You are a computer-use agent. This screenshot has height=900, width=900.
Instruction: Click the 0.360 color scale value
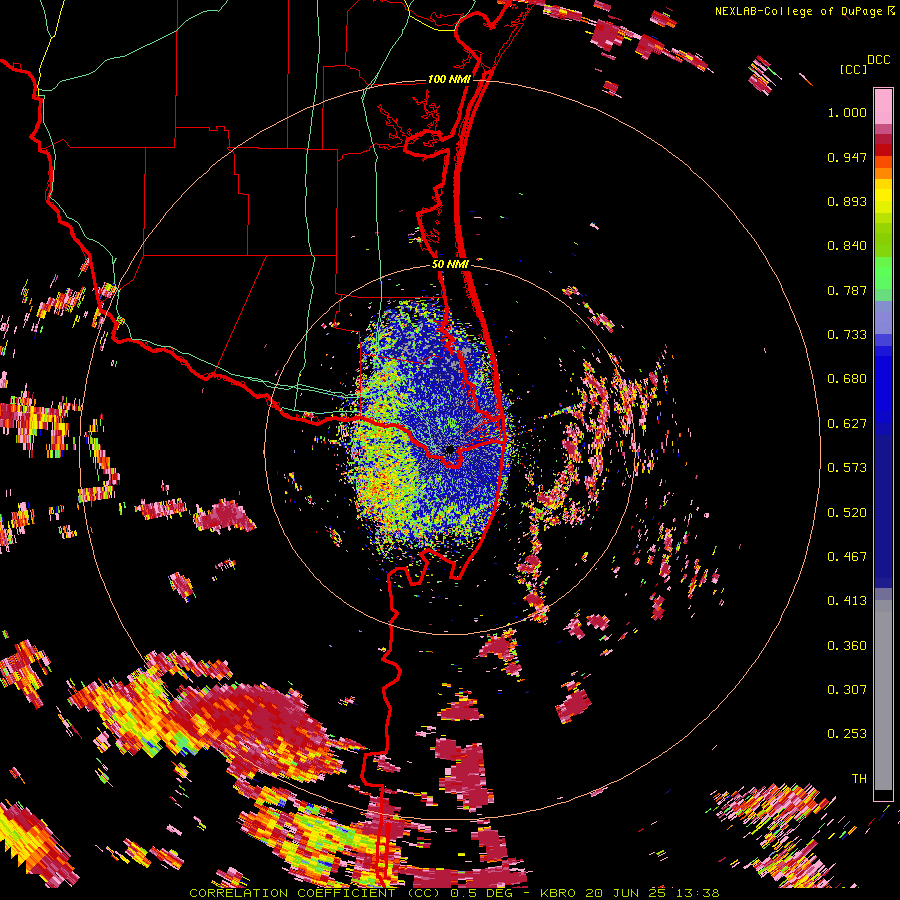847,646
